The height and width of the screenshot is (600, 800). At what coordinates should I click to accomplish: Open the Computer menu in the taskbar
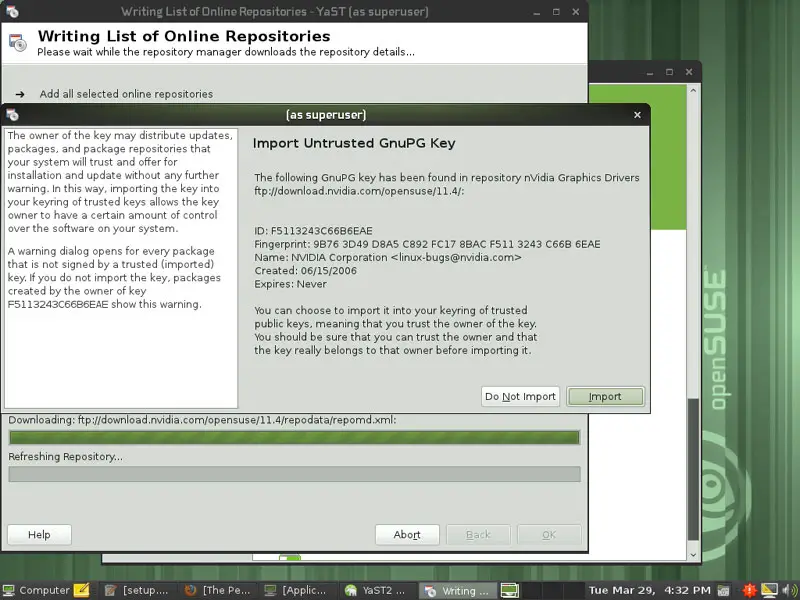click(36, 590)
